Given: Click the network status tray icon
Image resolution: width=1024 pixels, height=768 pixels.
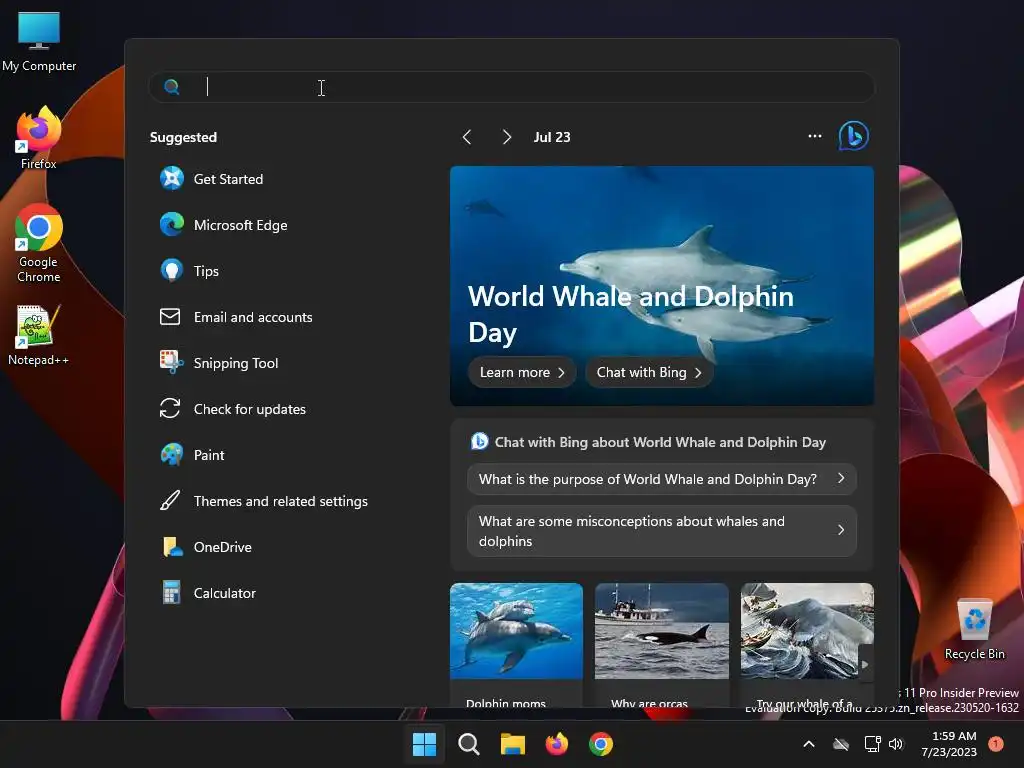Looking at the screenshot, I should 872,744.
